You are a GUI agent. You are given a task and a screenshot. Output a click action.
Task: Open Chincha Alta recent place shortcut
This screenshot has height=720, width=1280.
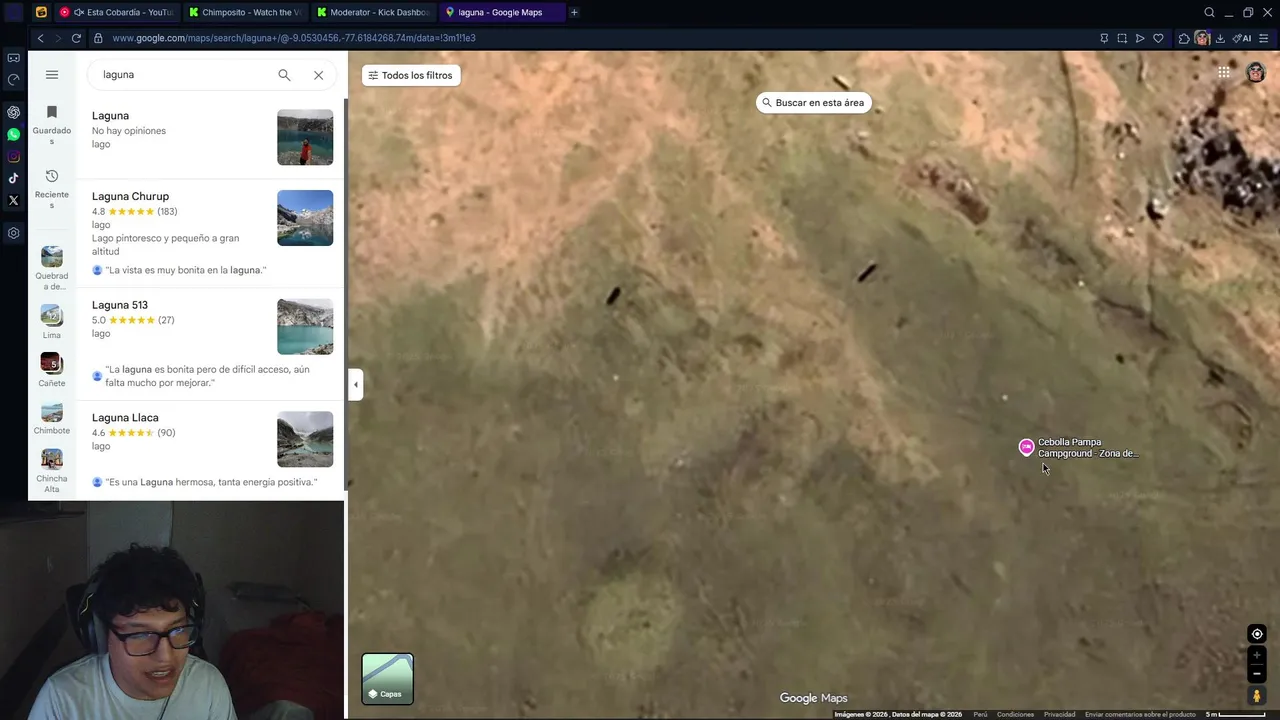point(52,471)
